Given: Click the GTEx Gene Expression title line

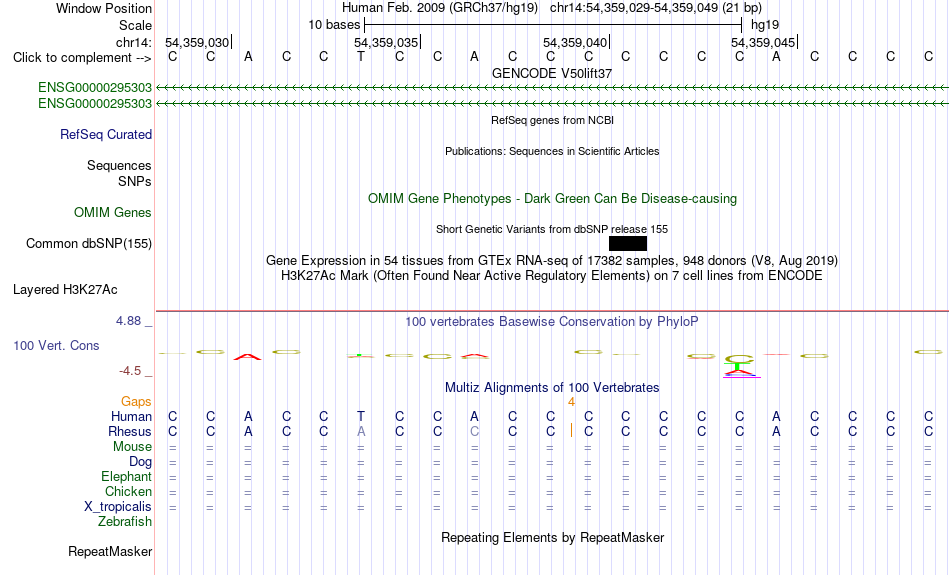Looking at the screenshot, I should click(x=552, y=261).
